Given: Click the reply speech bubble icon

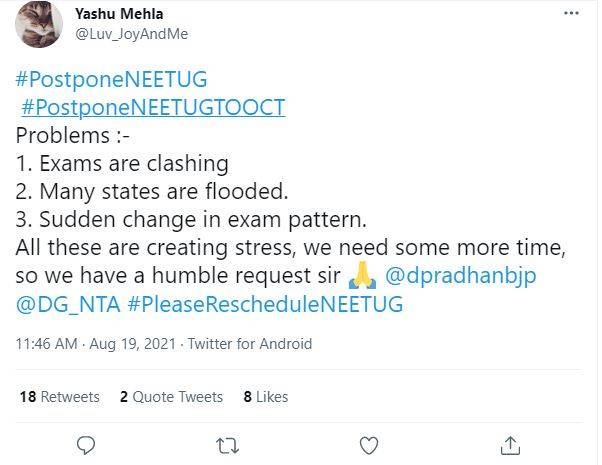Looking at the screenshot, I should pyautogui.click(x=86, y=443).
